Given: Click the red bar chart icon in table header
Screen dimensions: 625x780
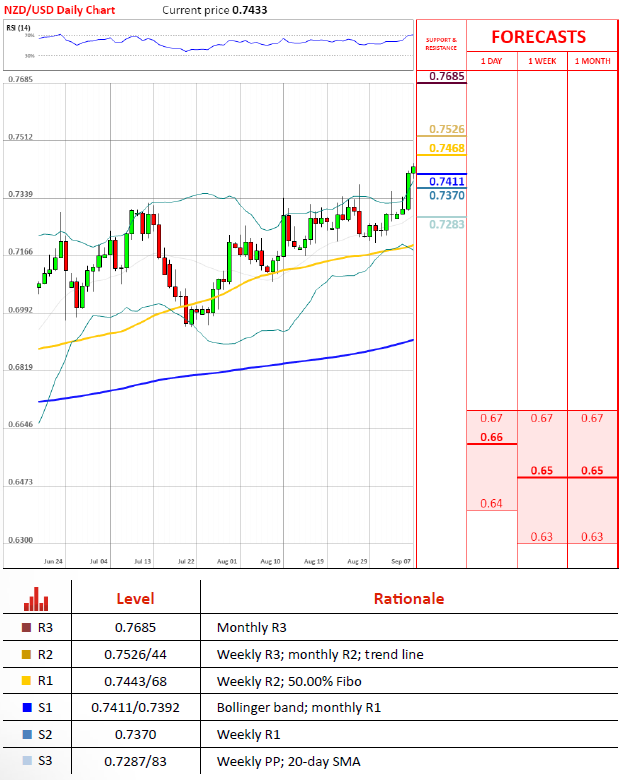Looking at the screenshot, I should point(37,598).
